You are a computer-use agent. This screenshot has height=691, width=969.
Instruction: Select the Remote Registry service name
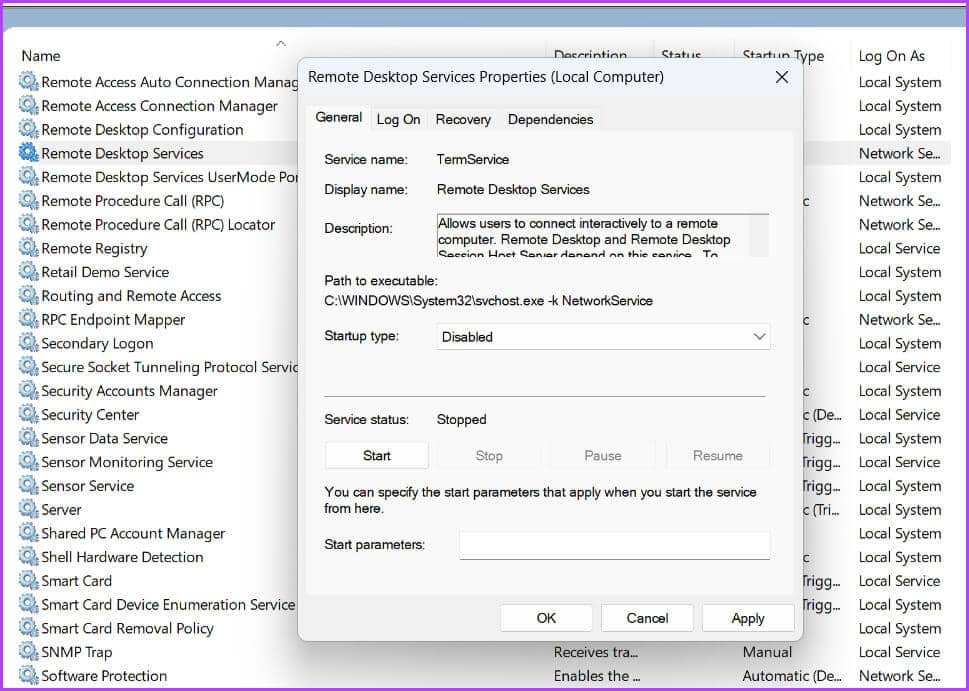pos(94,248)
